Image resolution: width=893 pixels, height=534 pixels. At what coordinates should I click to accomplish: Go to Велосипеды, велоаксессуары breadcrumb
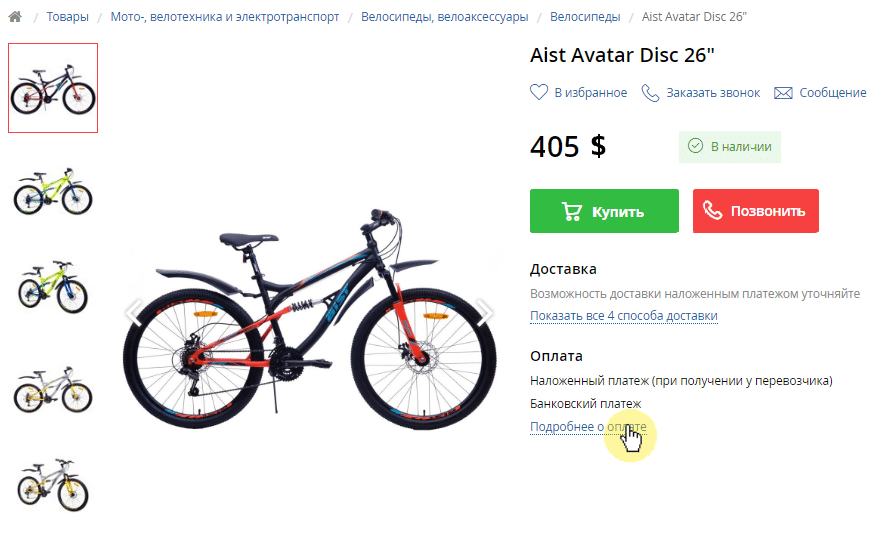(445, 17)
